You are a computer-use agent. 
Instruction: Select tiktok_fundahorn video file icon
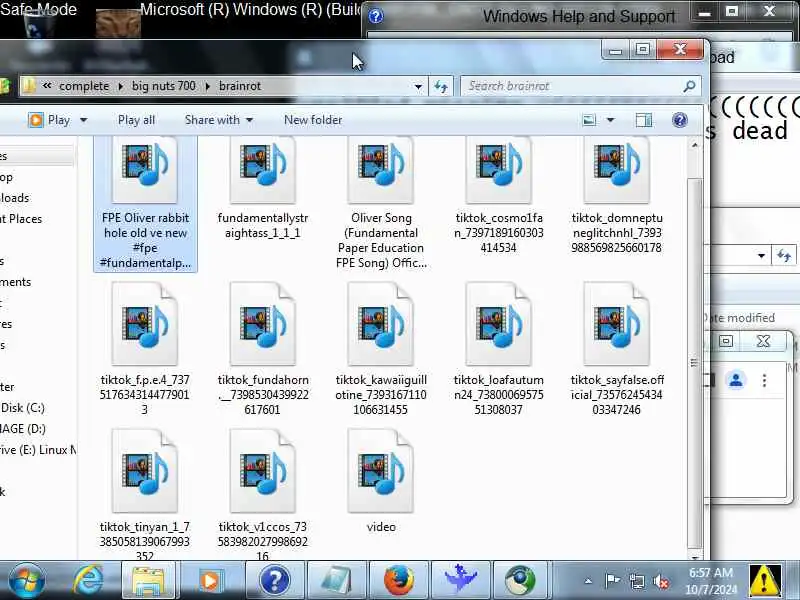pyautogui.click(x=263, y=323)
